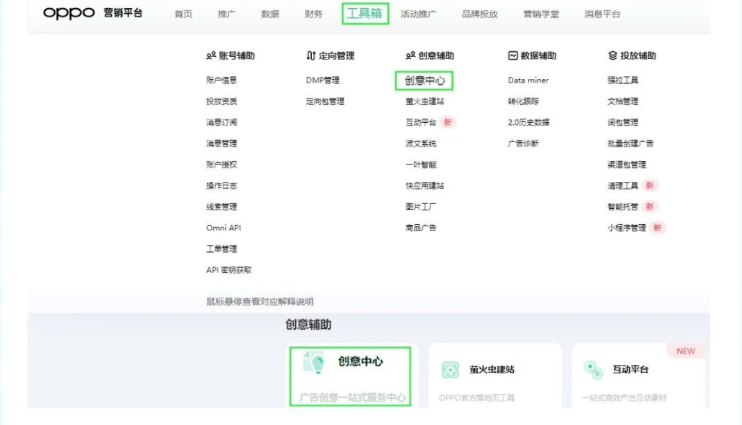Open 小程序管理 entry
This screenshot has width=742, height=425.
(627, 228)
